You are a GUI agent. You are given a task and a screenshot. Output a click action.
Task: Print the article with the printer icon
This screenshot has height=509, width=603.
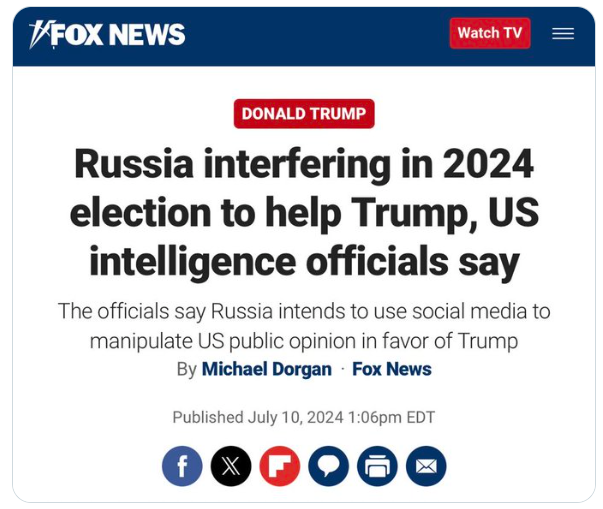pos(377,466)
